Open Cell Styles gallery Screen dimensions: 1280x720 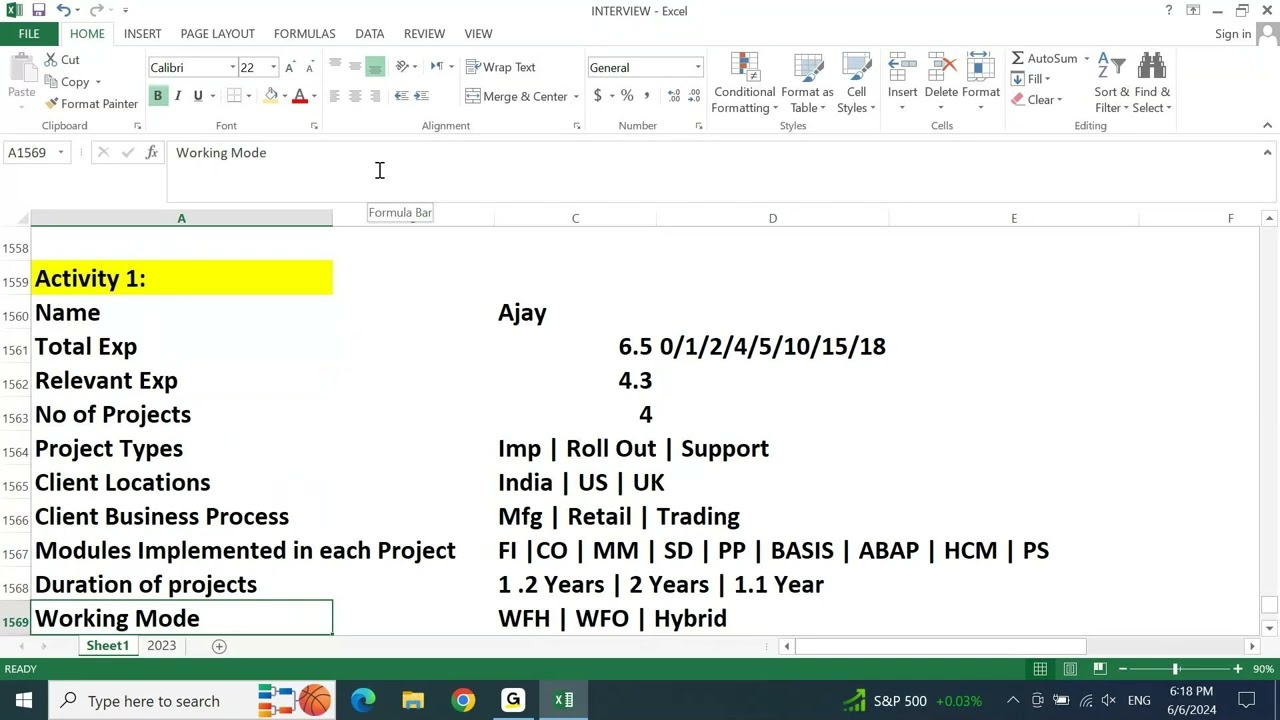856,84
